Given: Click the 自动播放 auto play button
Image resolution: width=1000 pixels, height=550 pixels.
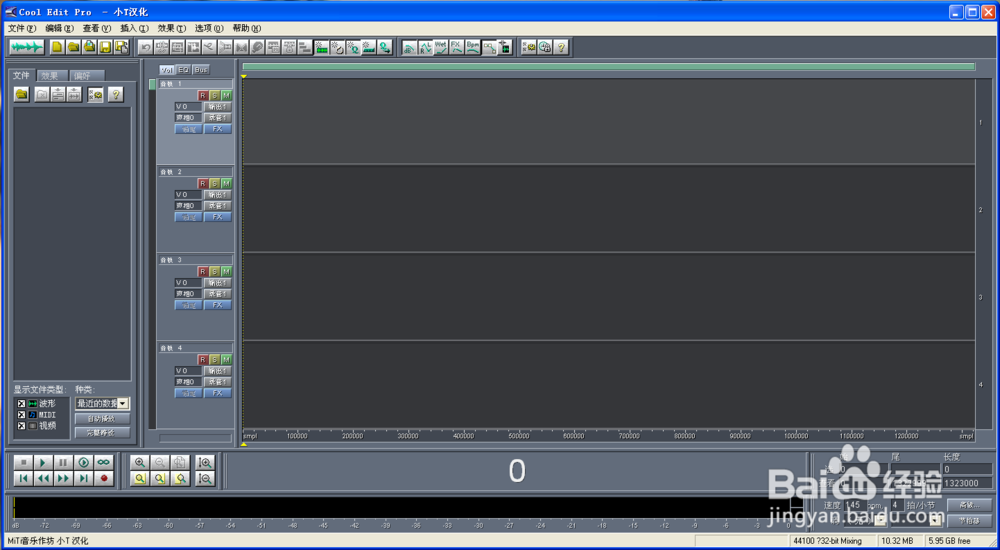Looking at the screenshot, I should 103,419.
